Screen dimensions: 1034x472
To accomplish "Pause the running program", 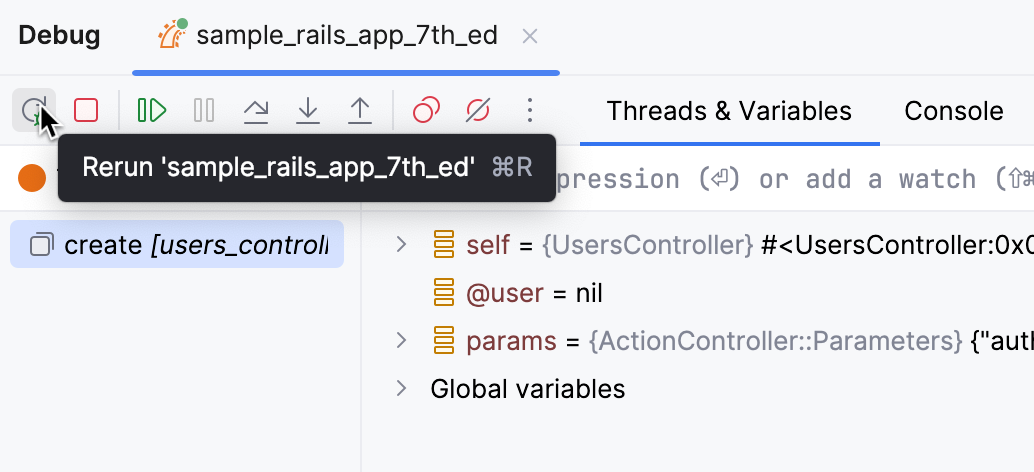I will tap(204, 110).
